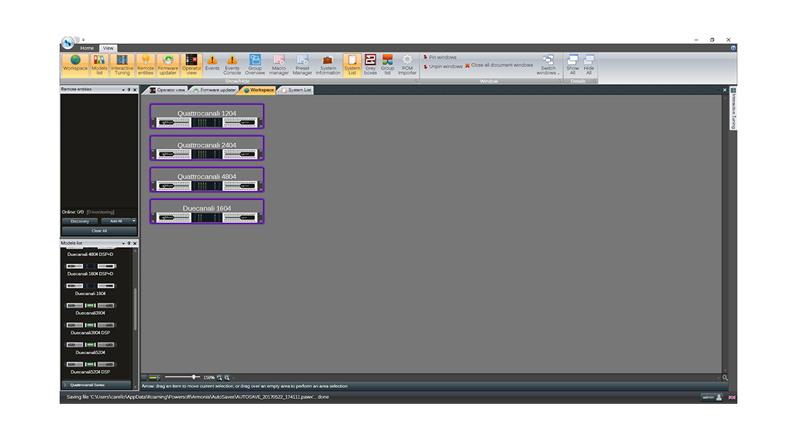Expand the Window group dialog launcher
797x439 pixels.
[560, 81]
